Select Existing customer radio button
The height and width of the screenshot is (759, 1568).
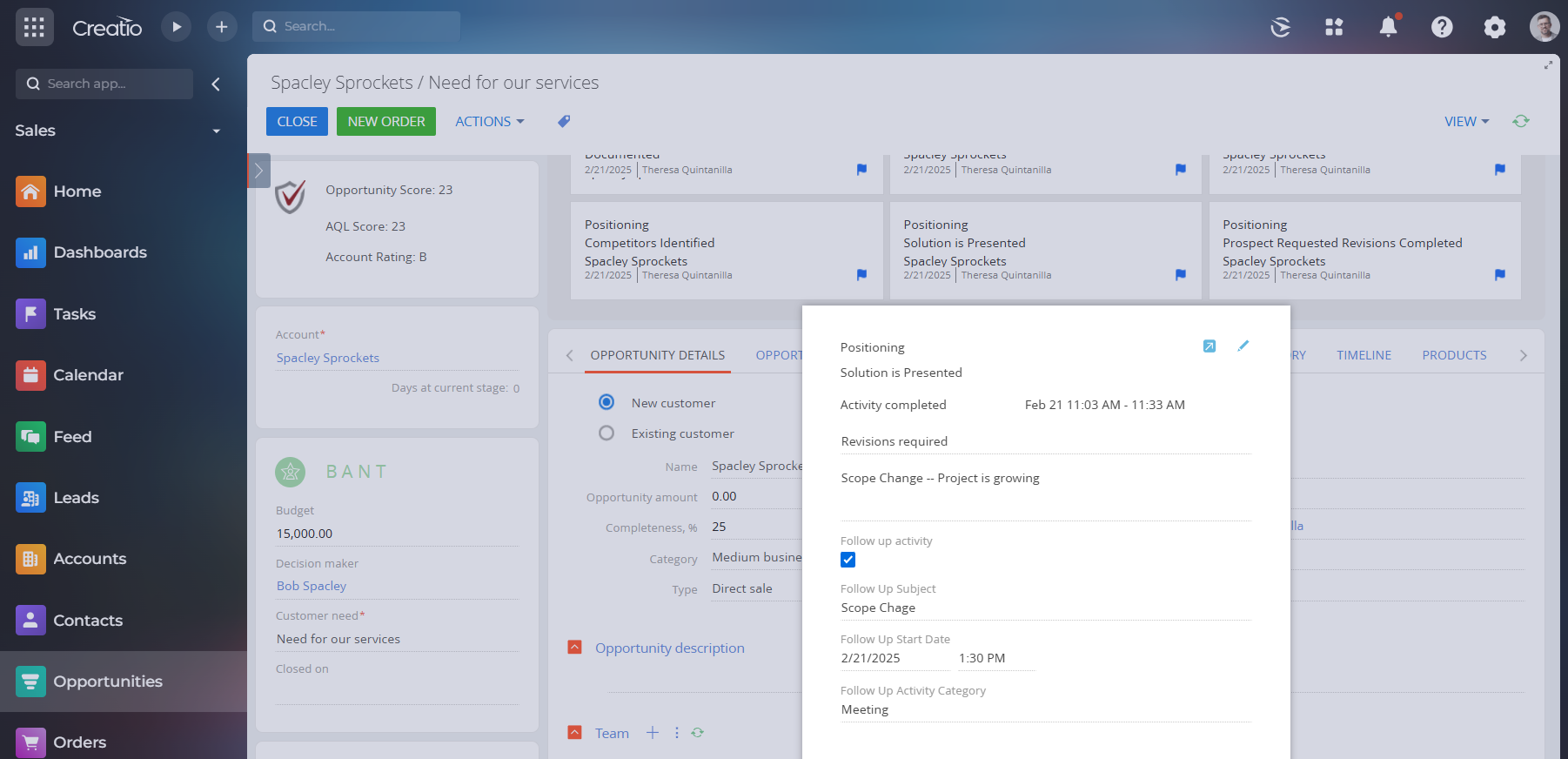tap(606, 433)
